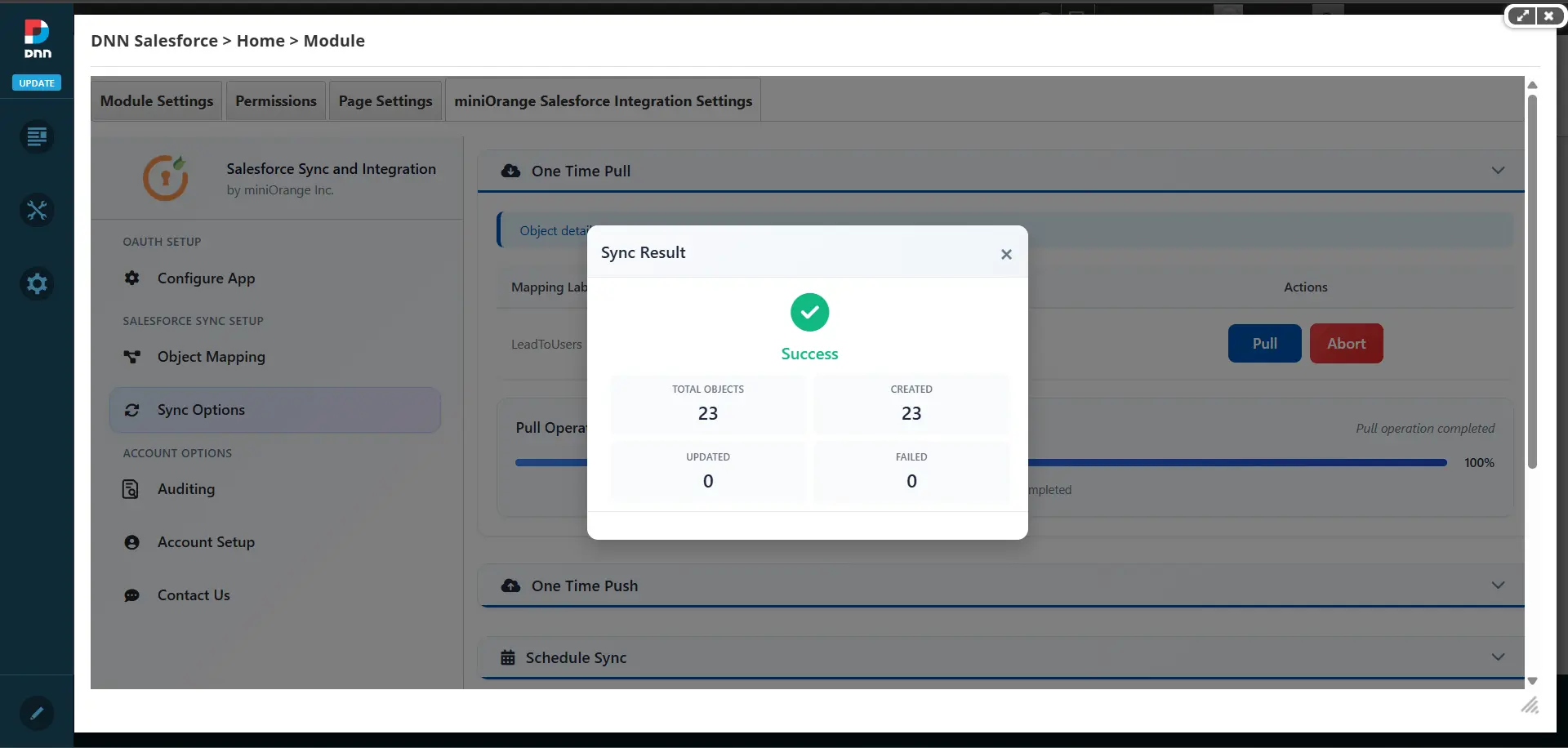Screen dimensions: 1568x748
Task: Click the 100% progress value
Action: tap(1479, 462)
